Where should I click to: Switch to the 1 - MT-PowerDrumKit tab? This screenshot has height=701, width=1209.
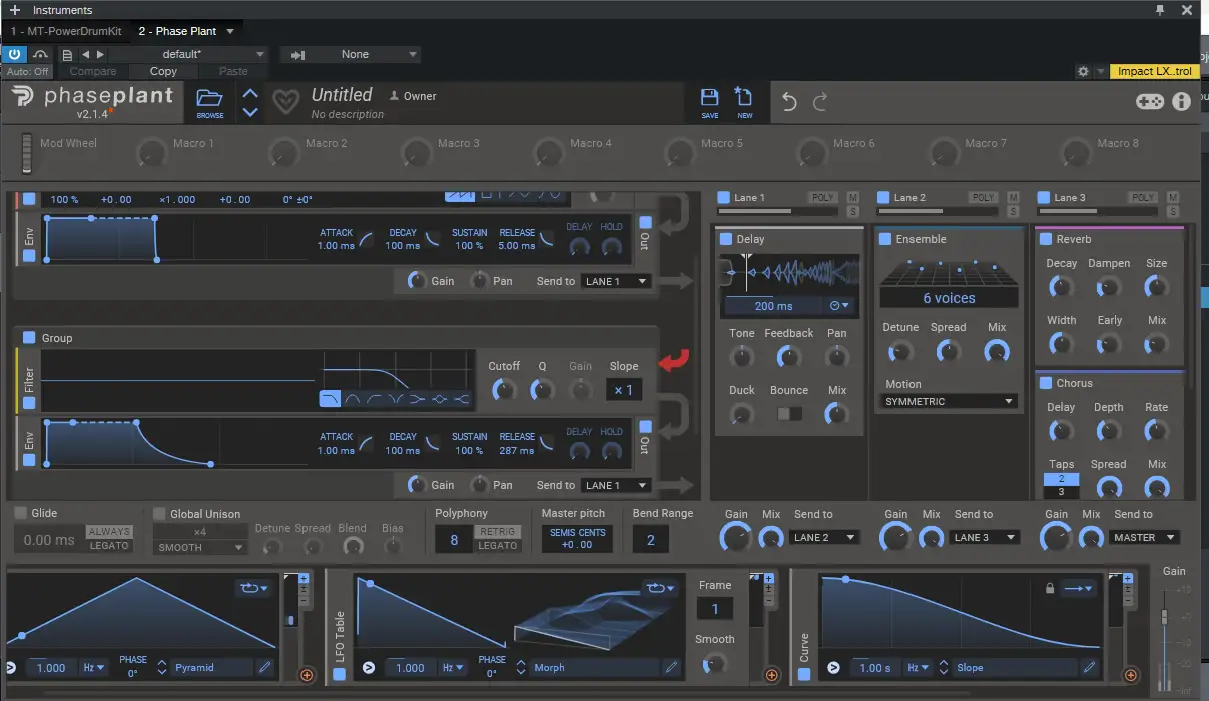coord(66,31)
